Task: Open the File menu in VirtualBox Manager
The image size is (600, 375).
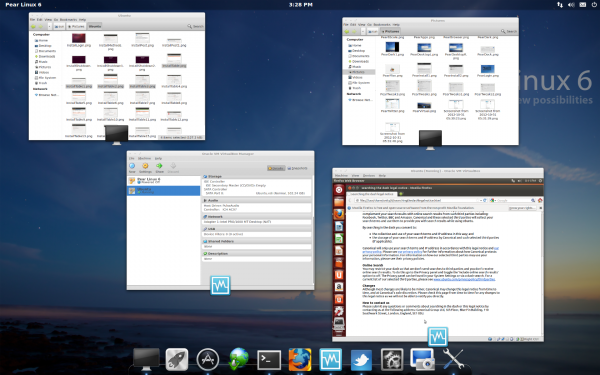Action: click(x=131, y=158)
